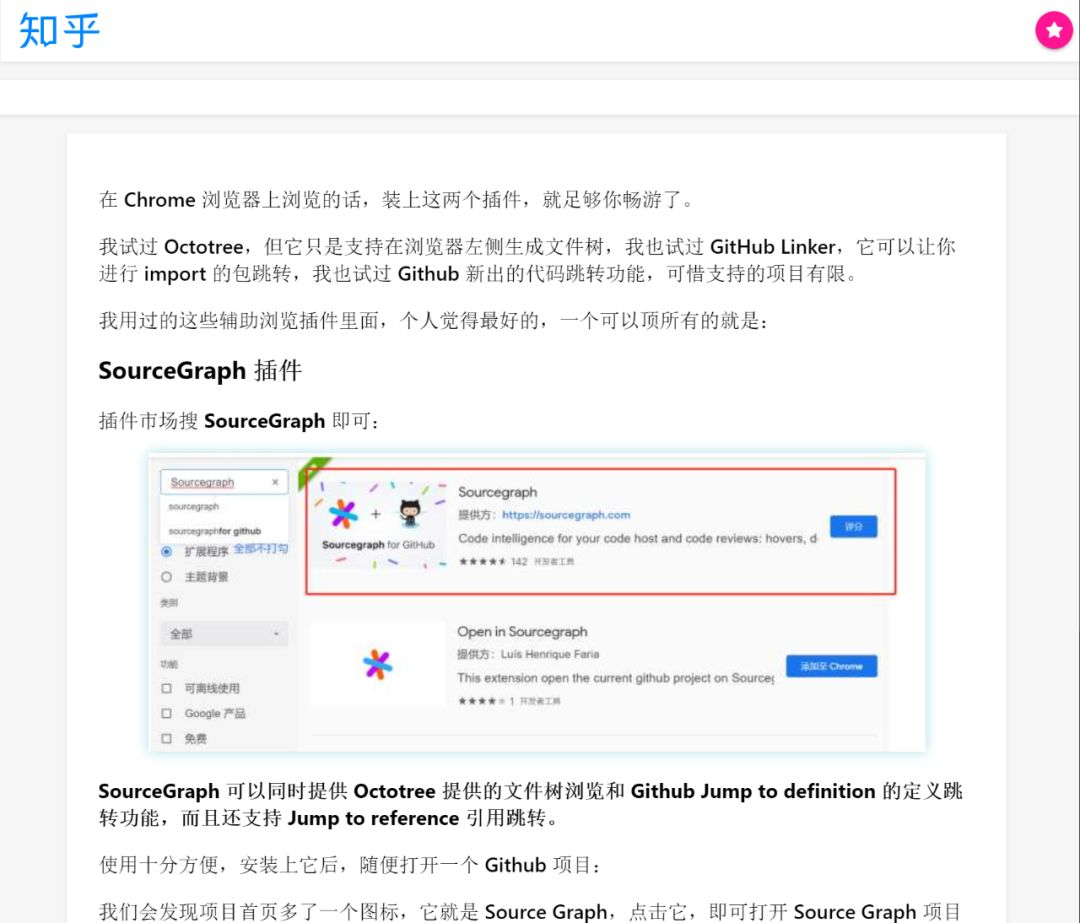Choose the 'sourcegraph' search suggestion

tap(194, 506)
